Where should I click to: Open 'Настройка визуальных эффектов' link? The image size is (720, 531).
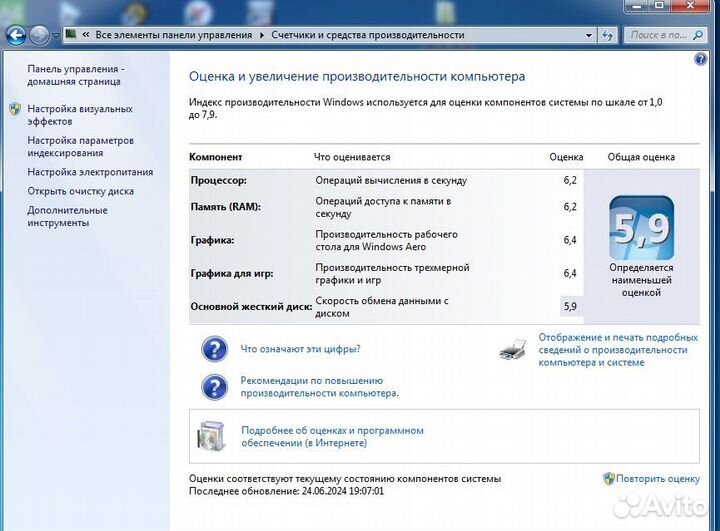click(x=80, y=115)
